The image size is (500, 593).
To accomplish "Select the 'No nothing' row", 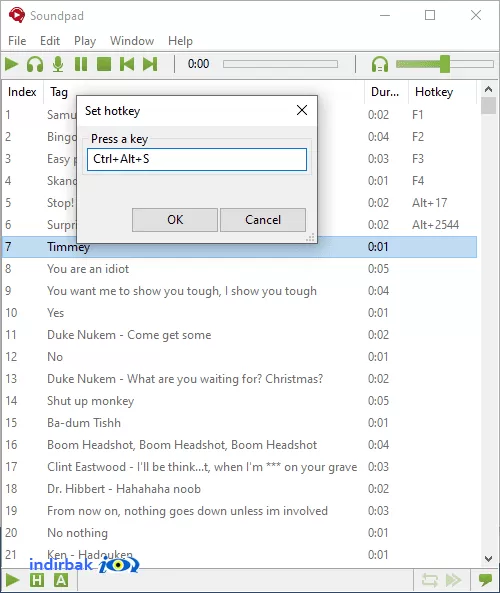I will click(x=239, y=532).
